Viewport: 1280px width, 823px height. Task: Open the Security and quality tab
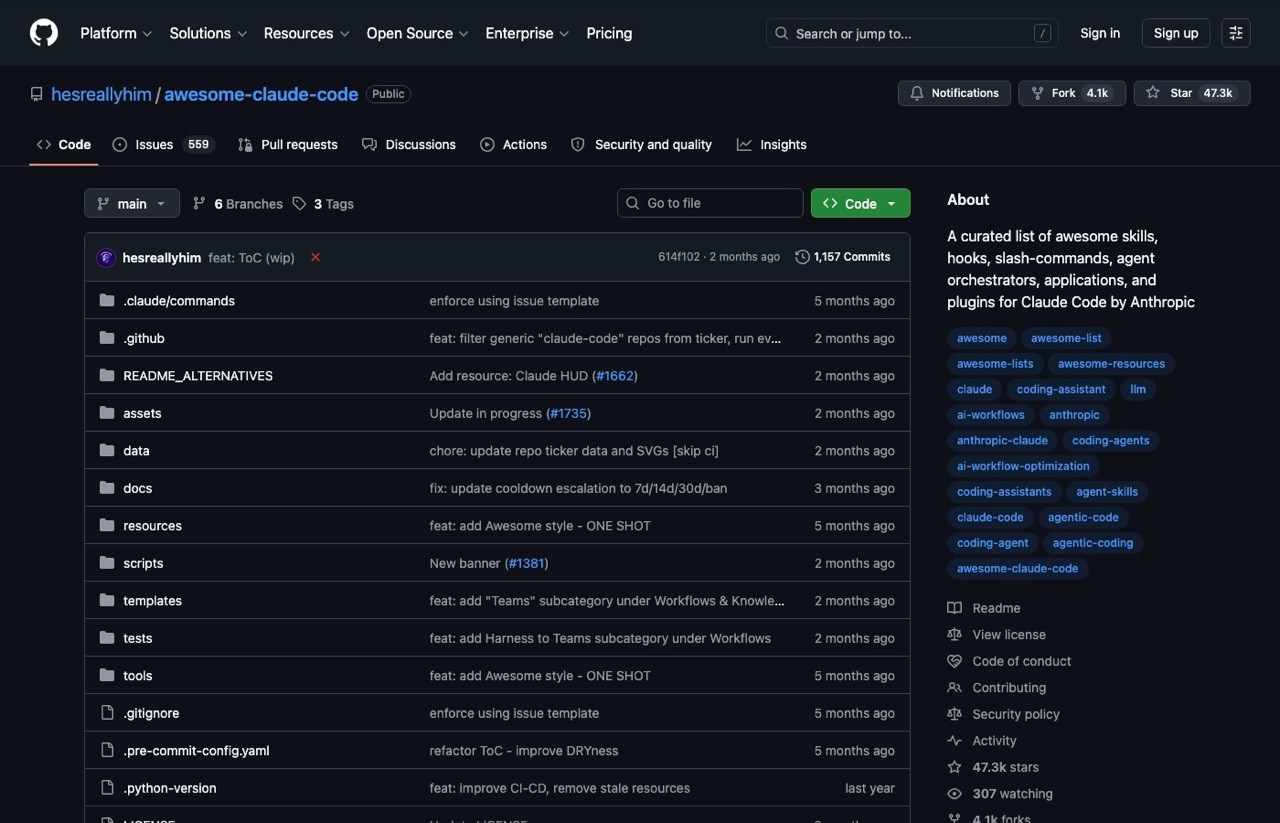641,145
